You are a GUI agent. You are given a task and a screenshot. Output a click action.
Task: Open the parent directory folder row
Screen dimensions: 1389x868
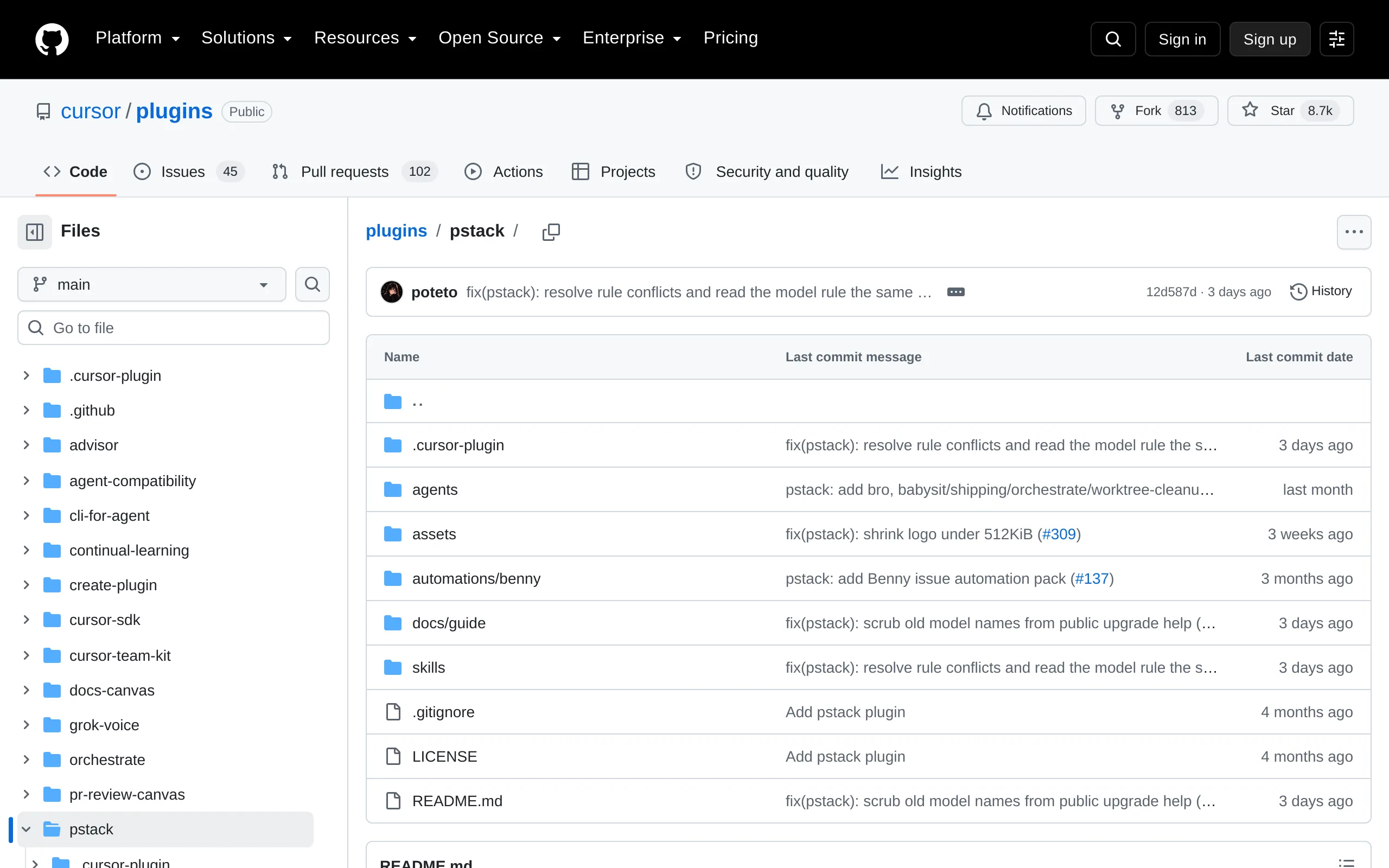coord(869,401)
